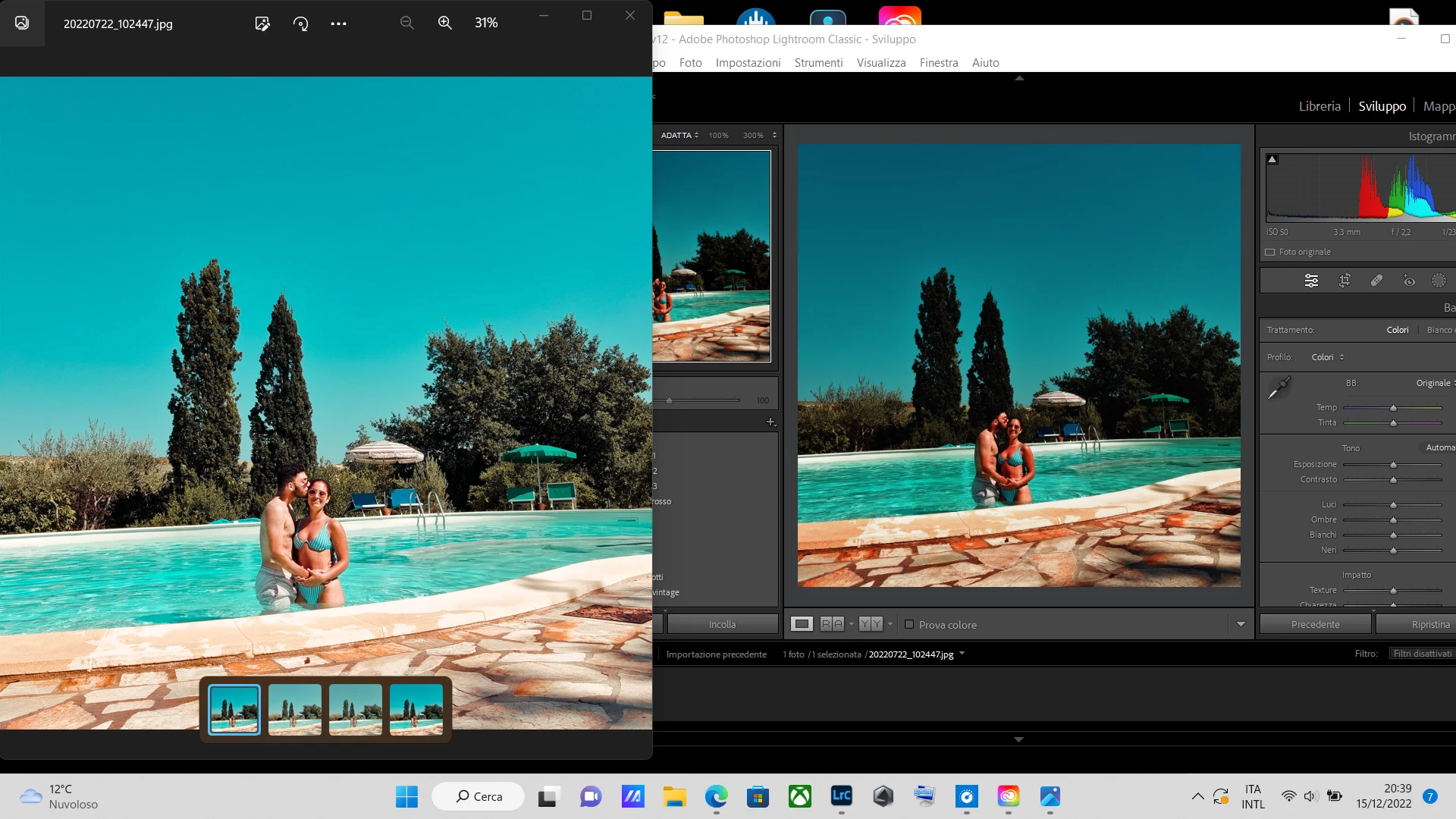Image resolution: width=1456 pixels, height=819 pixels.
Task: Enable the Prova colore checkbox
Action: (909, 625)
